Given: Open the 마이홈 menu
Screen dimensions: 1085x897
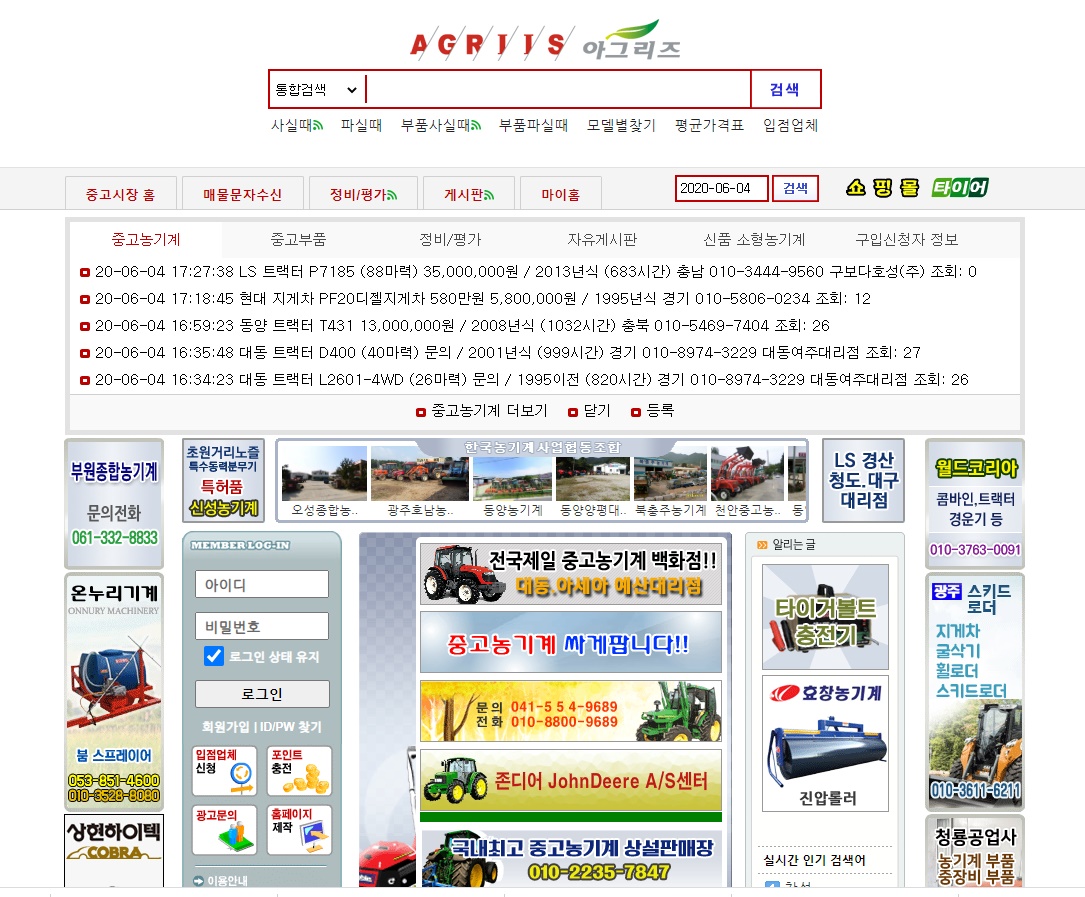Looking at the screenshot, I should tap(560, 193).
